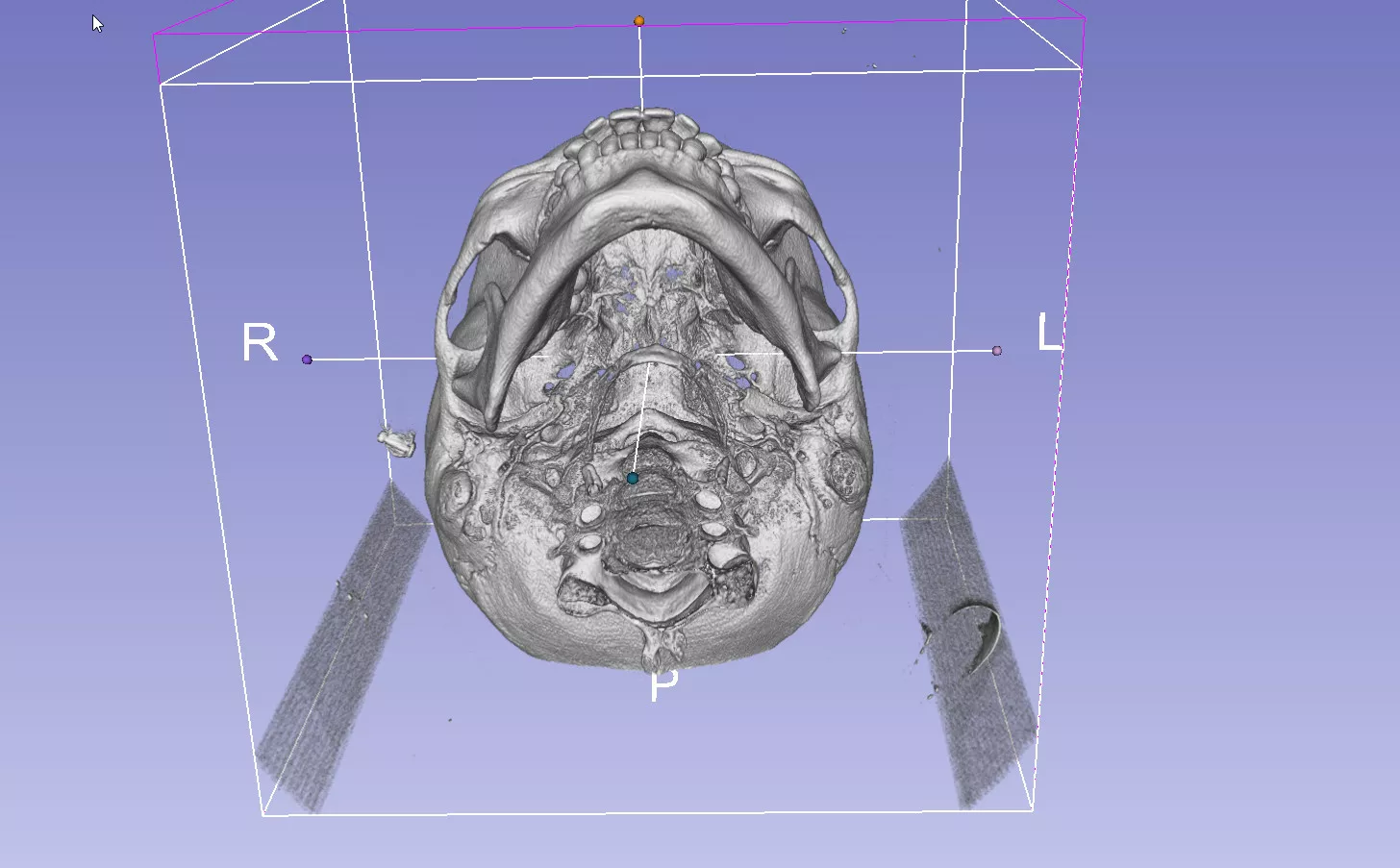The height and width of the screenshot is (868, 1400).
Task: Click the L orientation label
Action: click(1048, 334)
